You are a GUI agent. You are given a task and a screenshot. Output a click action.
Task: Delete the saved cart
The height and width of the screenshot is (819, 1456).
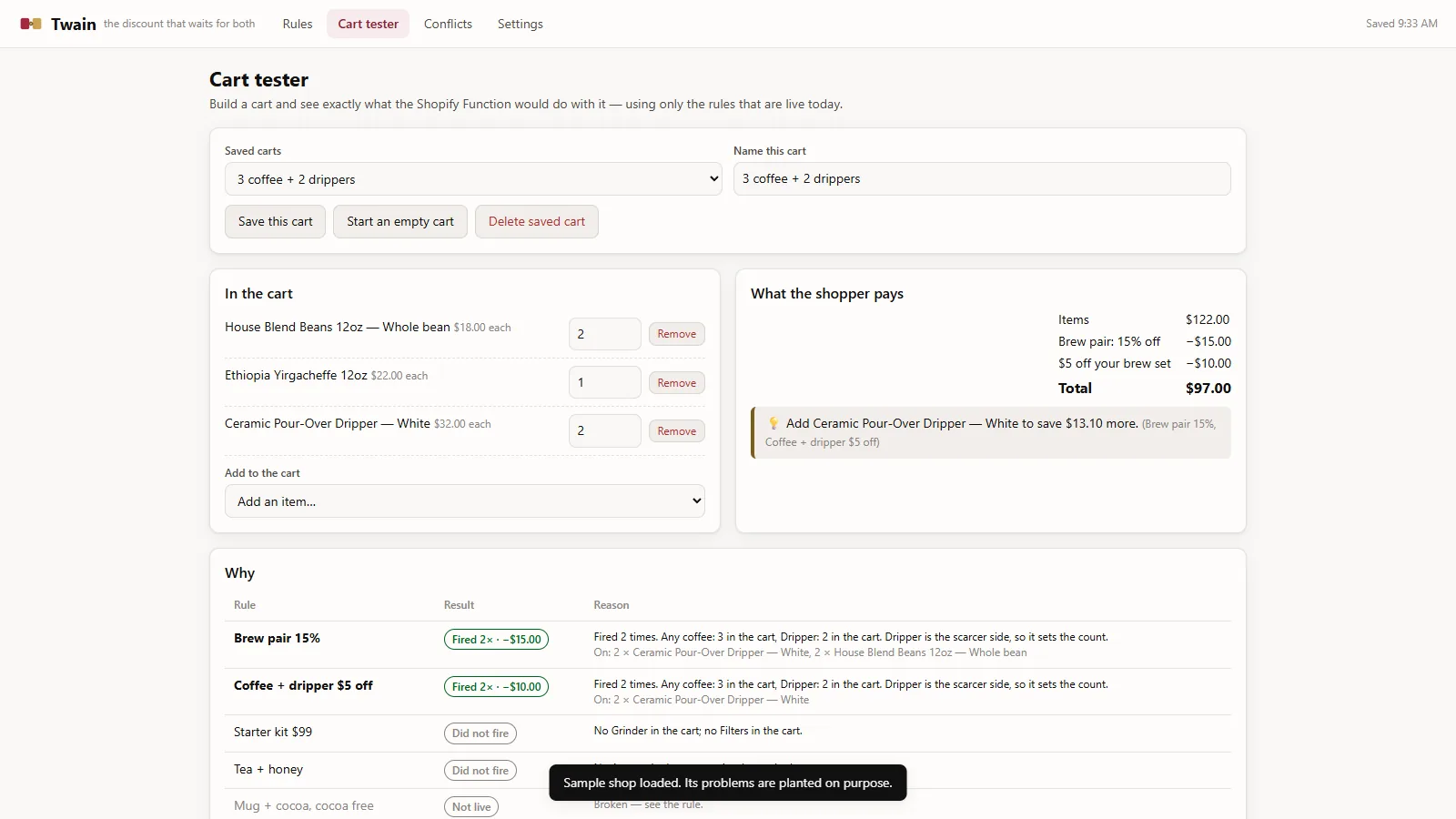[537, 221]
